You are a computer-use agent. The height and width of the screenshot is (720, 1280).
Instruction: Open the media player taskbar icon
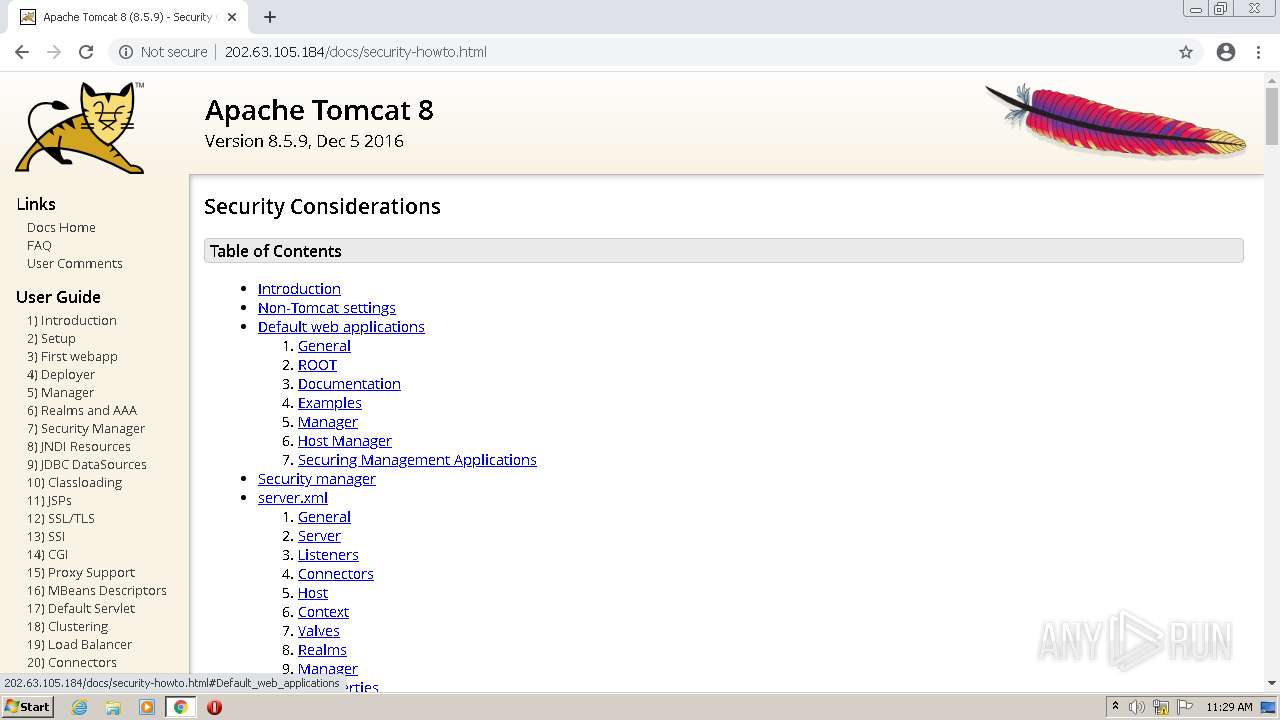pyautogui.click(x=147, y=707)
